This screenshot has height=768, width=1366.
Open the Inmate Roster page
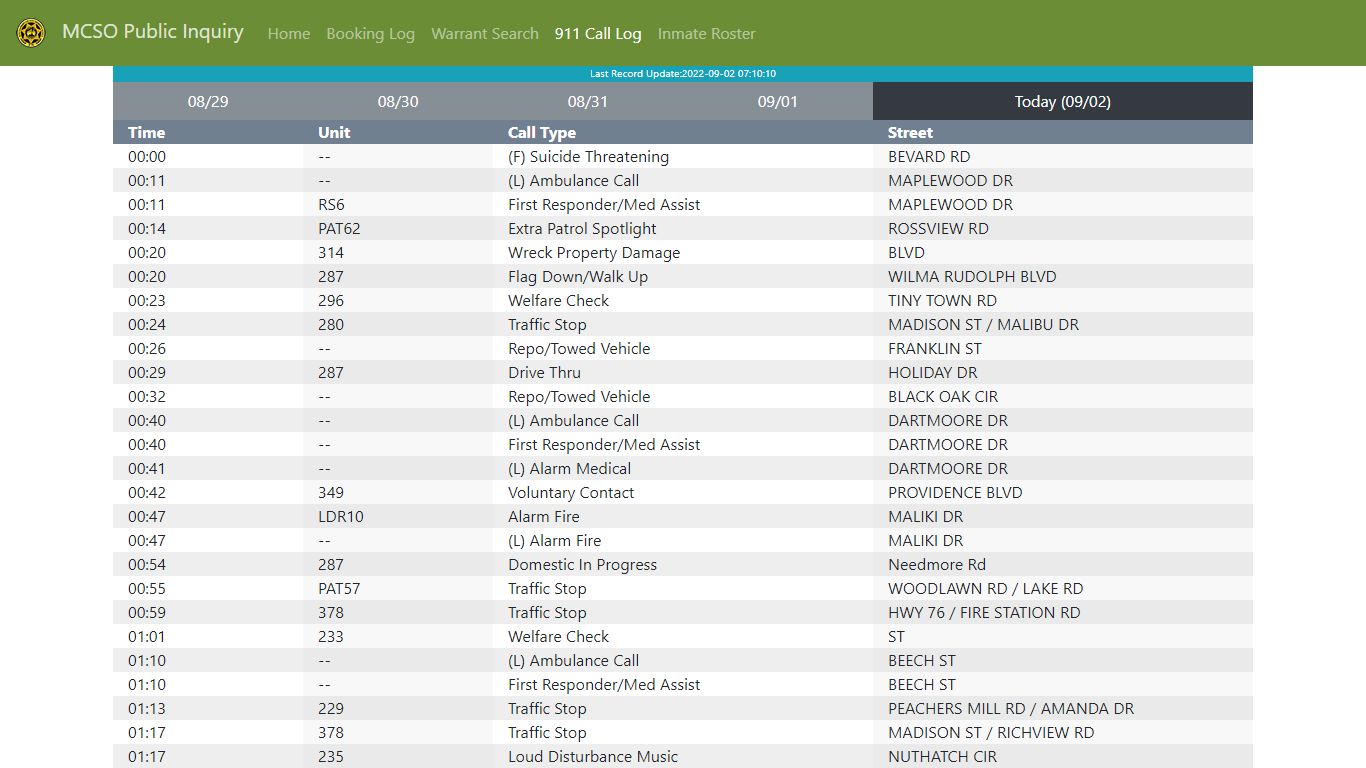[706, 34]
